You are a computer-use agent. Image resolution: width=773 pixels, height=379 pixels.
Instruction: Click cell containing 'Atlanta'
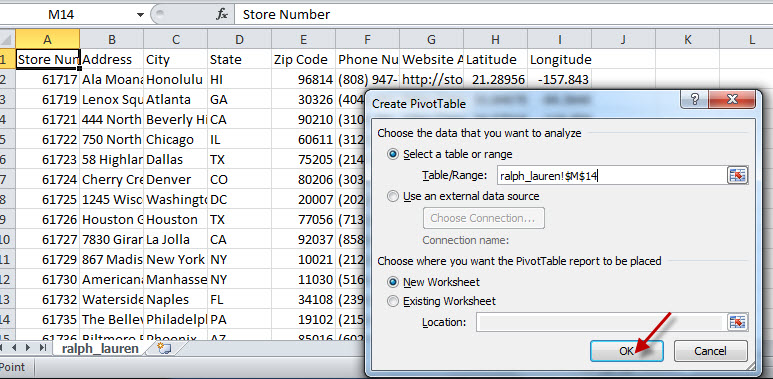[x=176, y=100]
